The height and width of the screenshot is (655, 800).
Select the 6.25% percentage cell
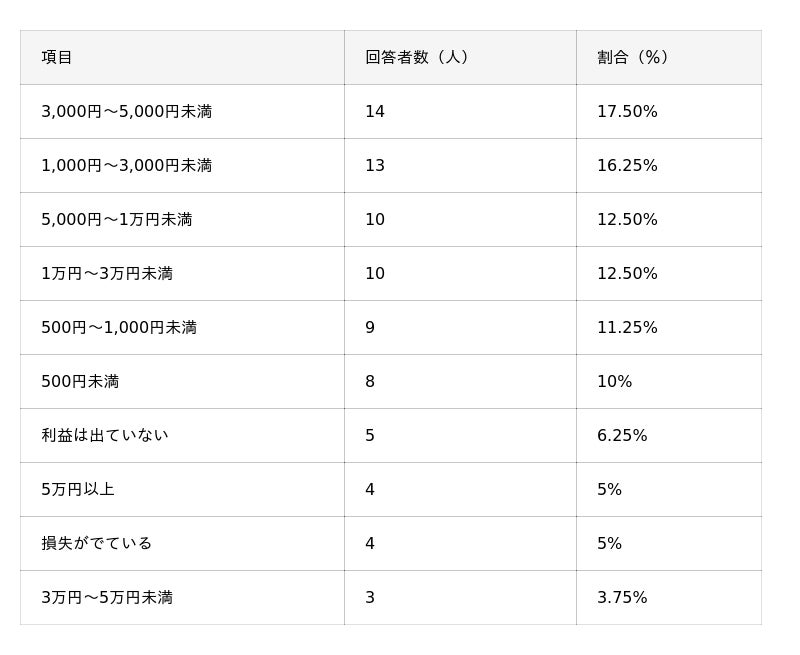click(622, 435)
